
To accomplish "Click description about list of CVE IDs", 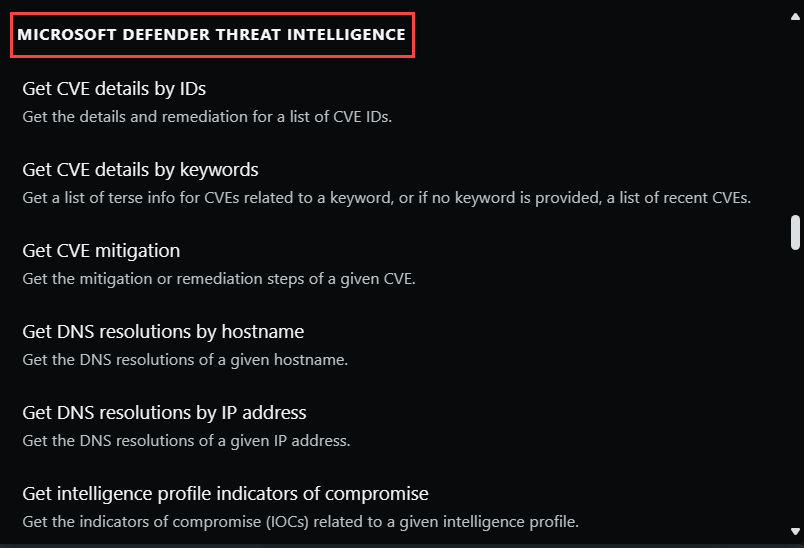I will click(x=207, y=117).
